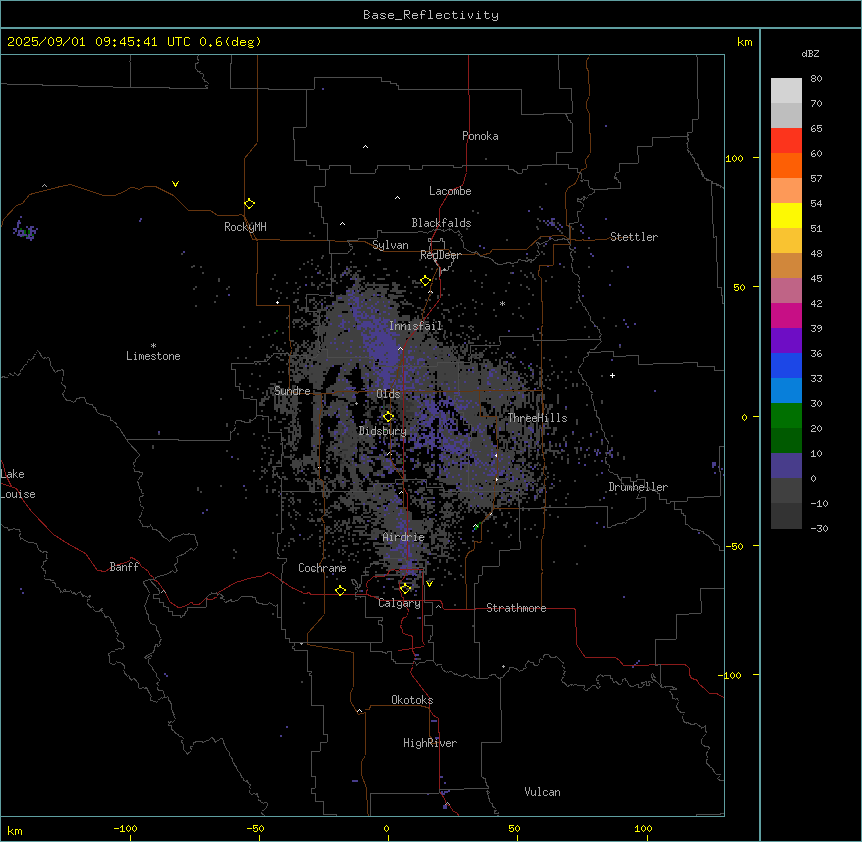Click the RockyMH label

coord(245,226)
